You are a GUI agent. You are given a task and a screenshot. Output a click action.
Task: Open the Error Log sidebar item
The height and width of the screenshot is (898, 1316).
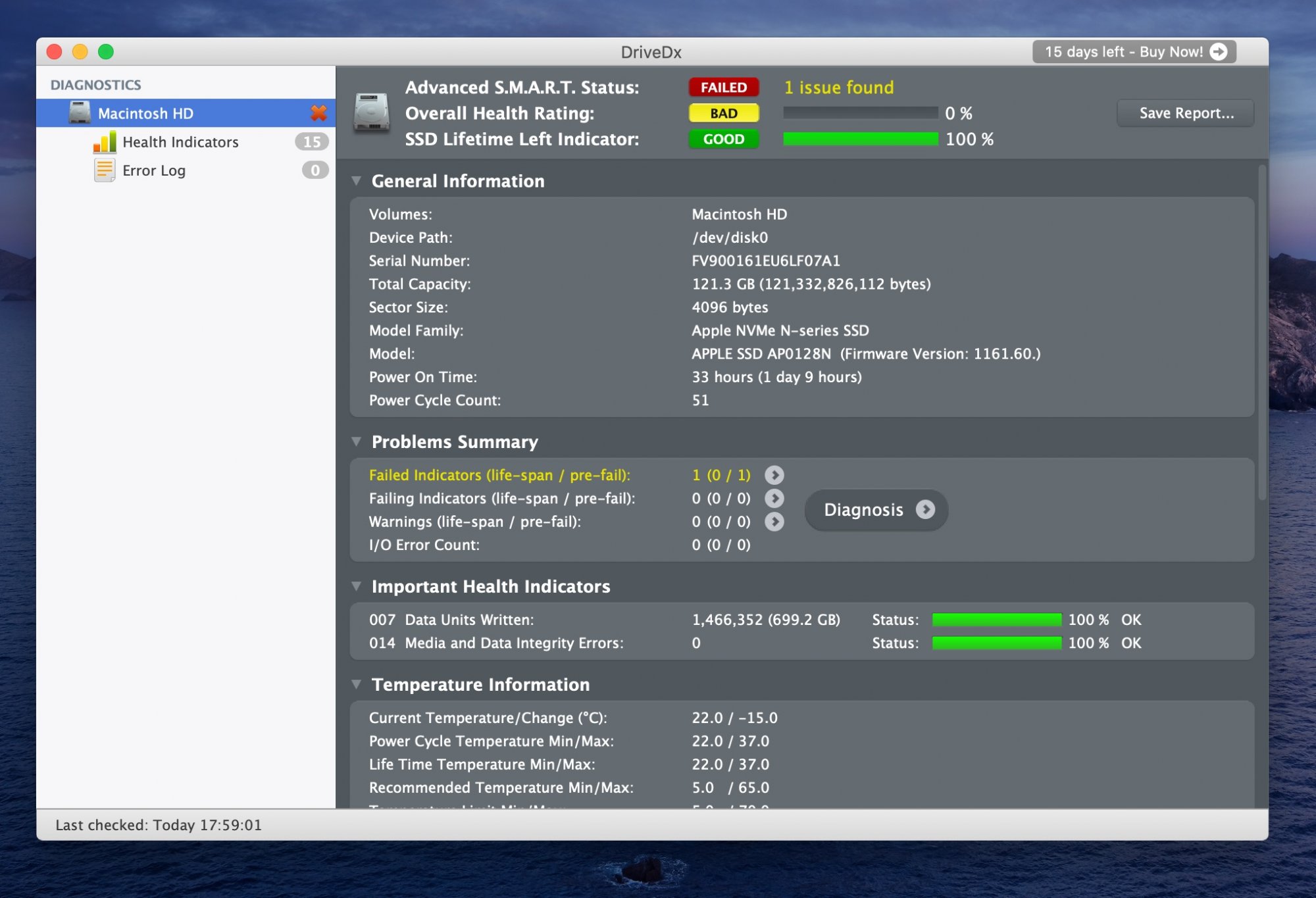coord(154,170)
